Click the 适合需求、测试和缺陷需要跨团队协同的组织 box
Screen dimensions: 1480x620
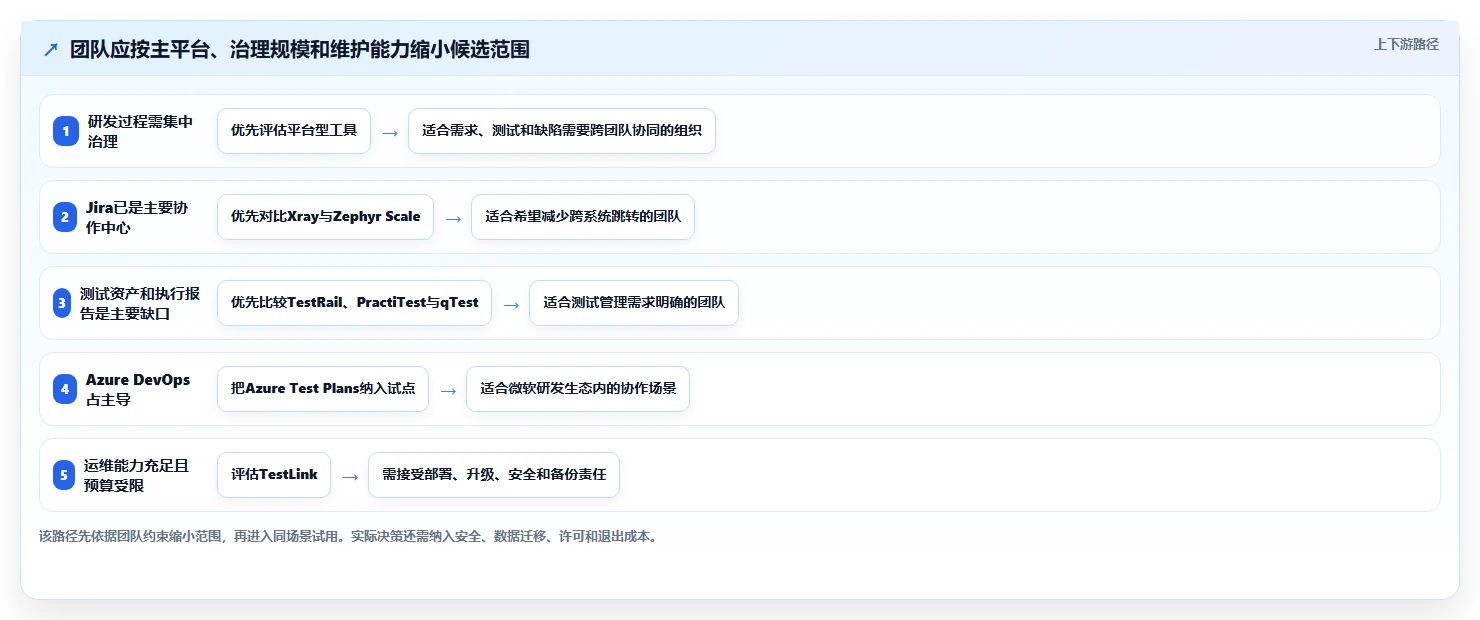[562, 131]
